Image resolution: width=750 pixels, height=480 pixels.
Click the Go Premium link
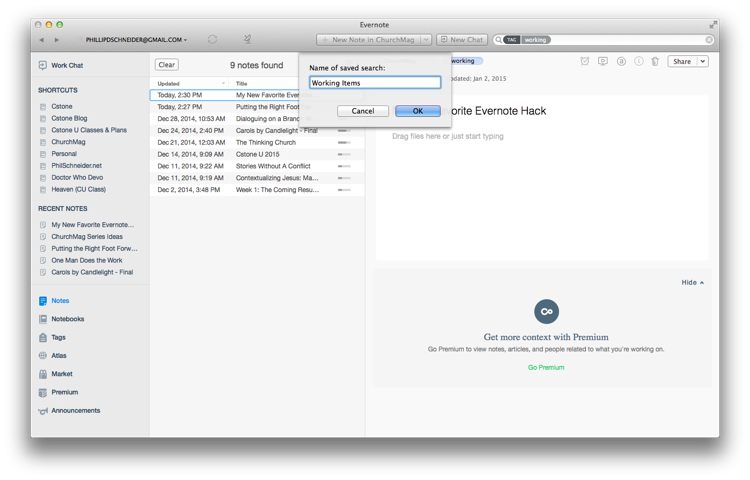coord(546,367)
